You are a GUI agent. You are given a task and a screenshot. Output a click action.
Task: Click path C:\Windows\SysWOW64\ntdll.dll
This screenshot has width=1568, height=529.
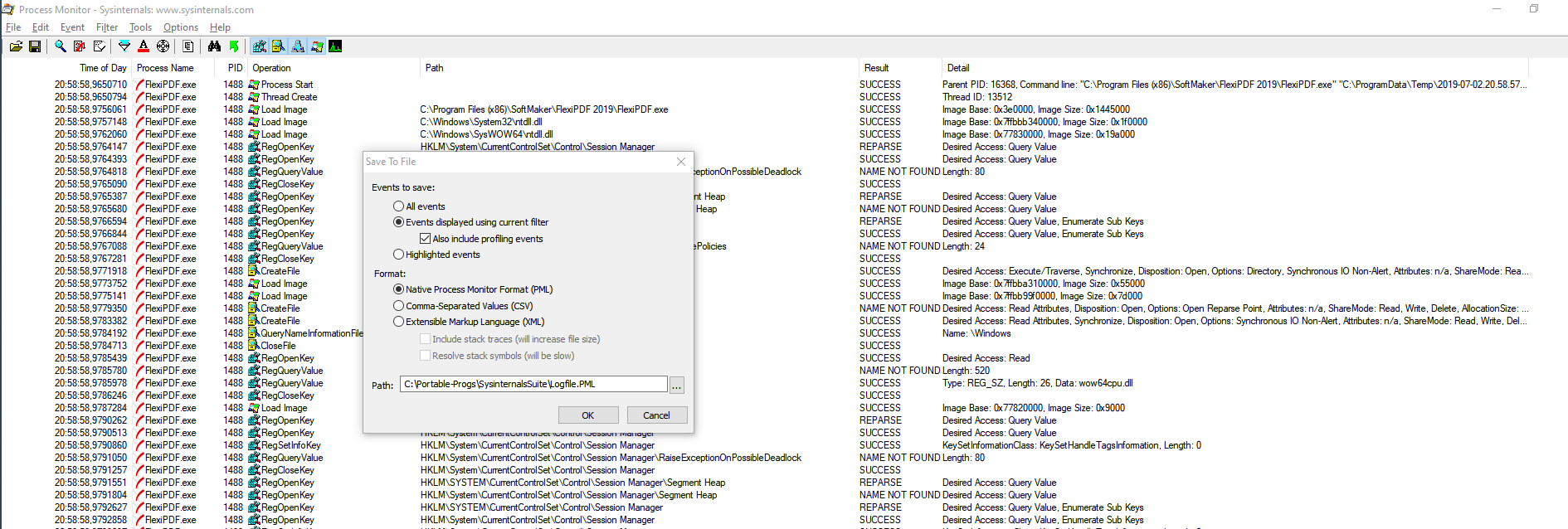click(x=486, y=134)
